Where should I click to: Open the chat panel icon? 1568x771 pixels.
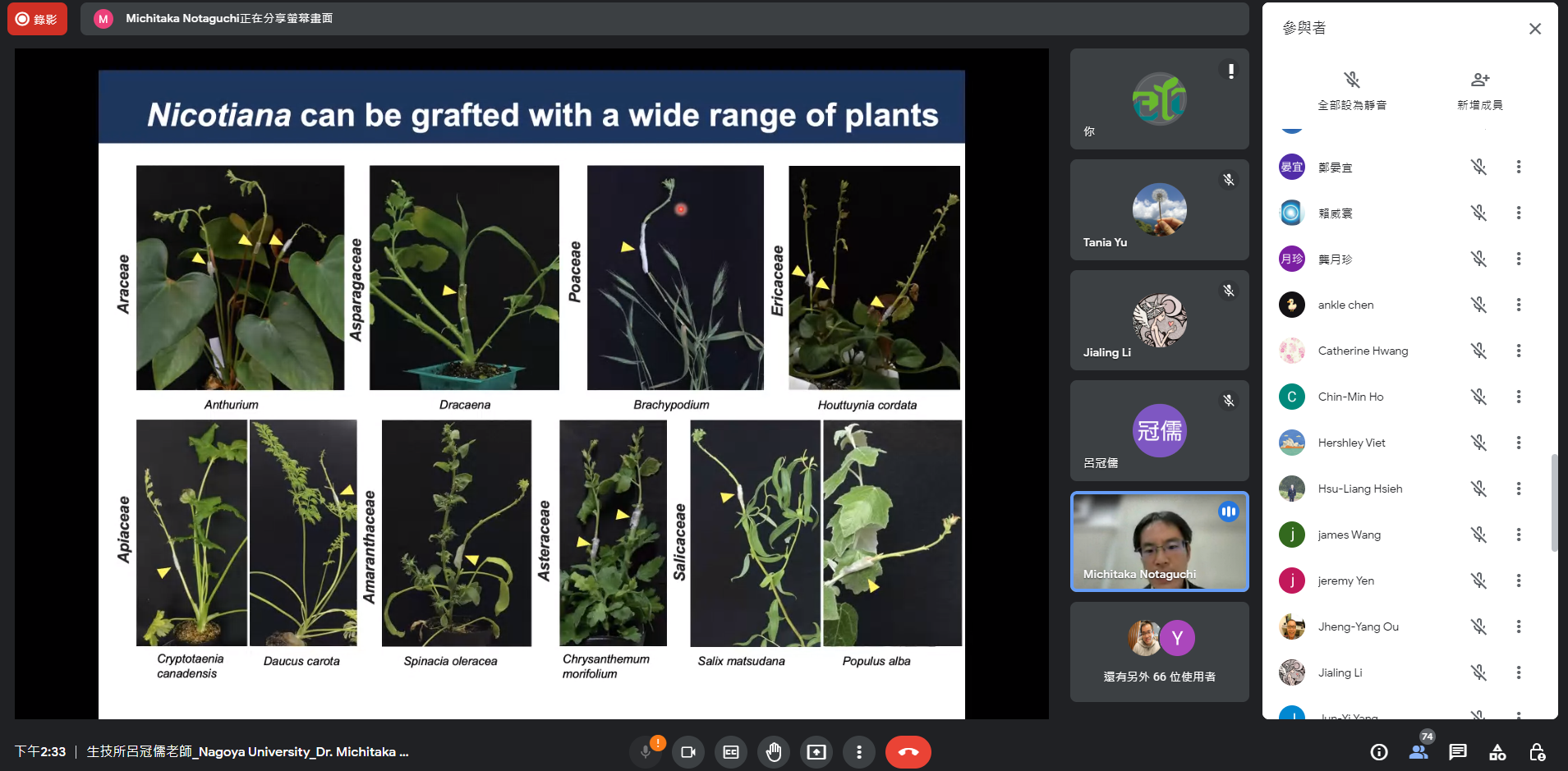point(1458,752)
